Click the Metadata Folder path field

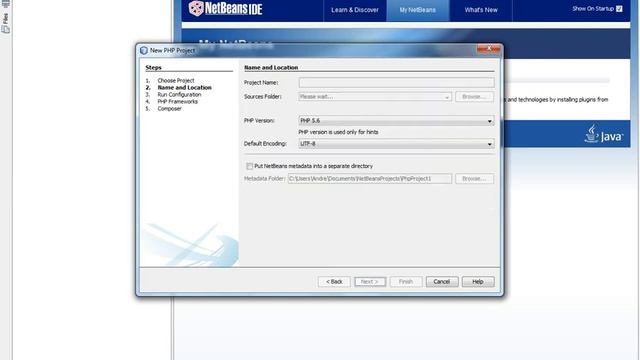coord(370,179)
